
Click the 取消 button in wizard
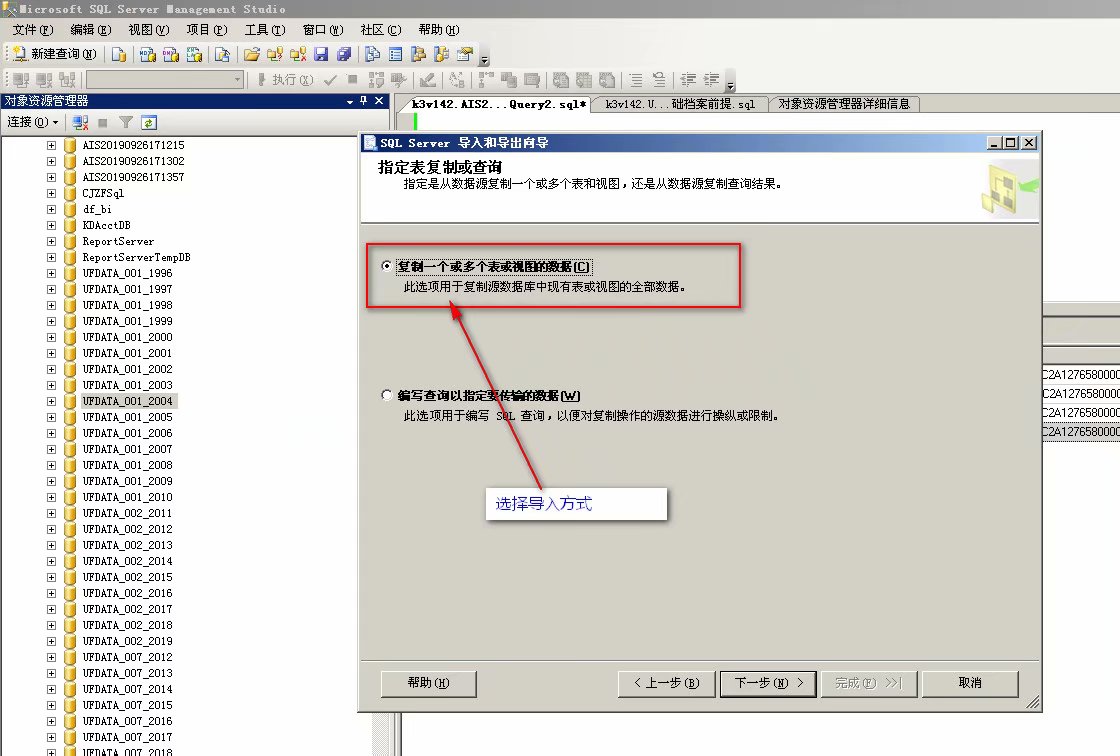[x=969, y=683]
